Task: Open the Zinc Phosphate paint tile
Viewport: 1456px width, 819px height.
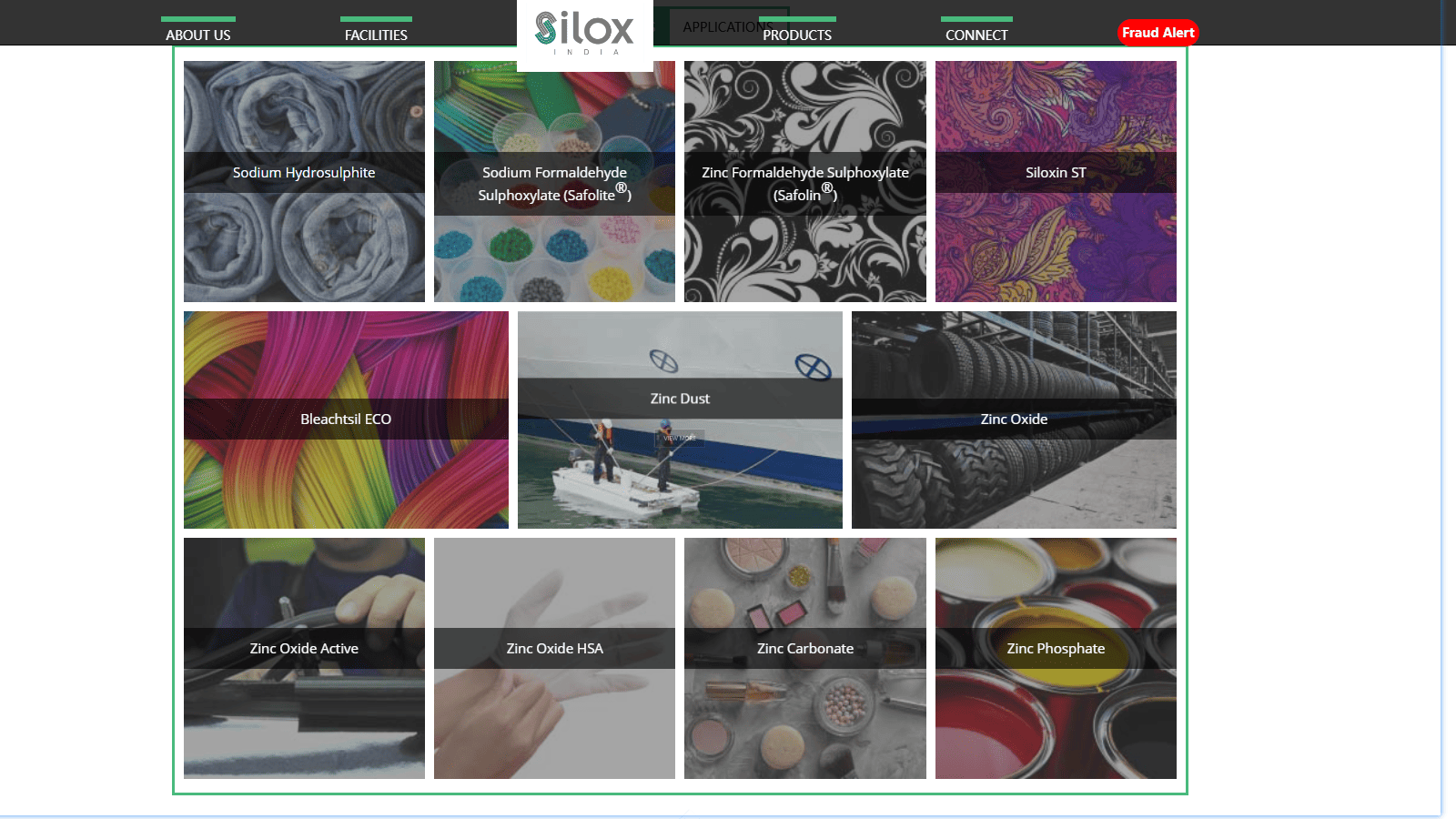Action: [x=1056, y=658]
